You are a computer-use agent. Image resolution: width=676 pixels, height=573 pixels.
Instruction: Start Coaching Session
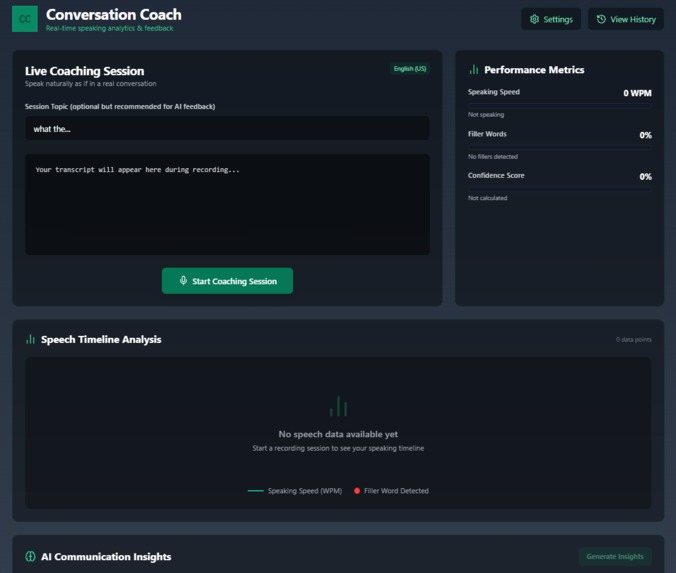(227, 281)
